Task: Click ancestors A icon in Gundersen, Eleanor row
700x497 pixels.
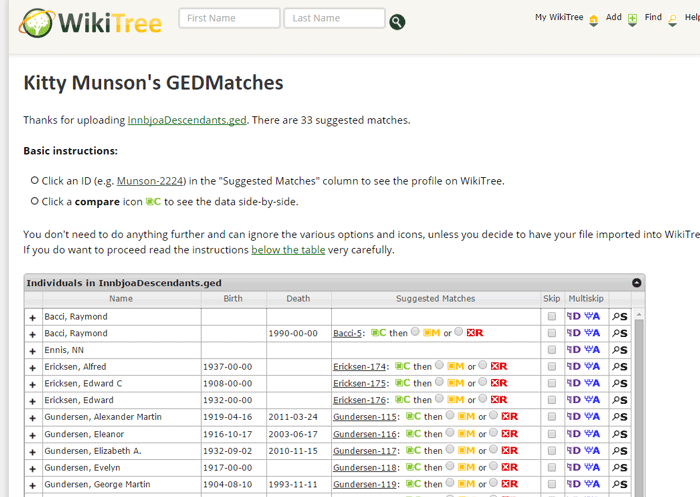Action: [592, 434]
